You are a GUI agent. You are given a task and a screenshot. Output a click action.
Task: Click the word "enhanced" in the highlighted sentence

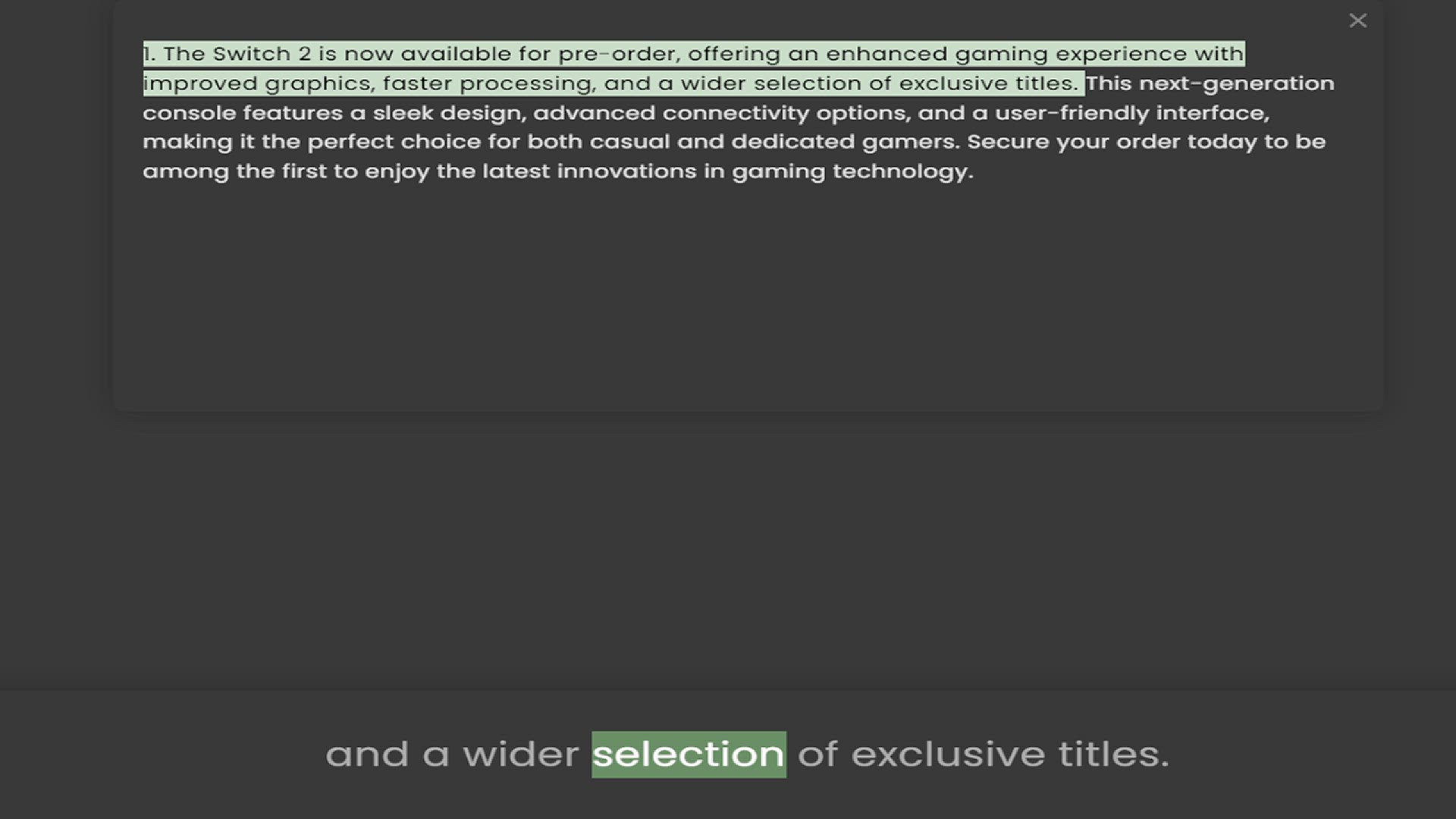(886, 54)
